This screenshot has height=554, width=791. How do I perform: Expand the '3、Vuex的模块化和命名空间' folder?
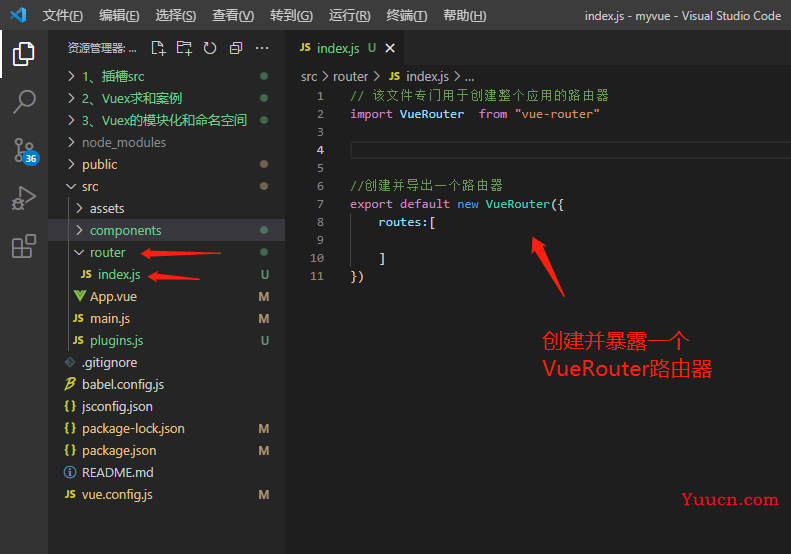[x=71, y=120]
